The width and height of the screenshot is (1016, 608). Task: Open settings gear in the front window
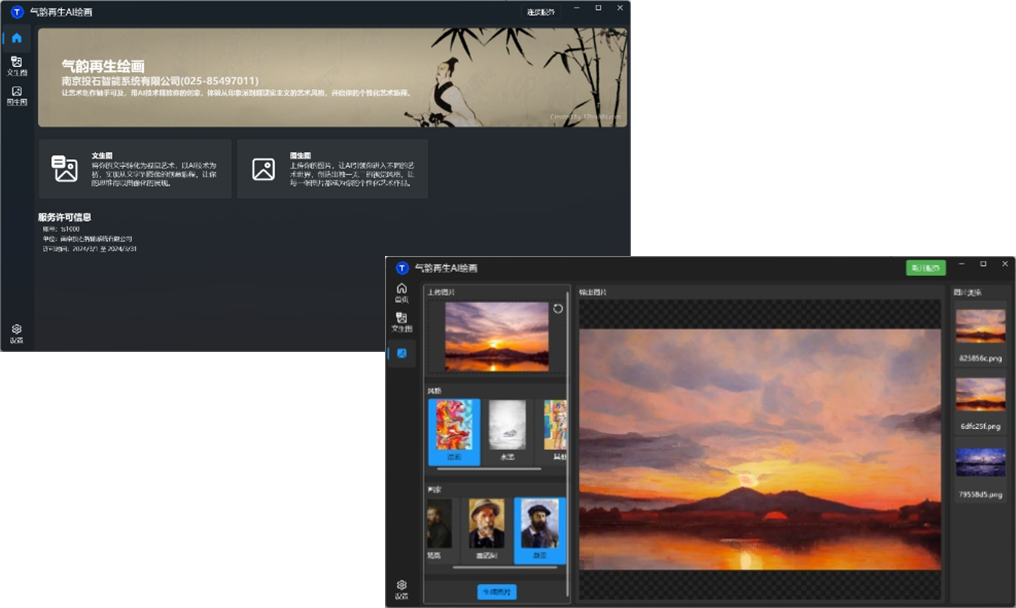[x=401, y=588]
